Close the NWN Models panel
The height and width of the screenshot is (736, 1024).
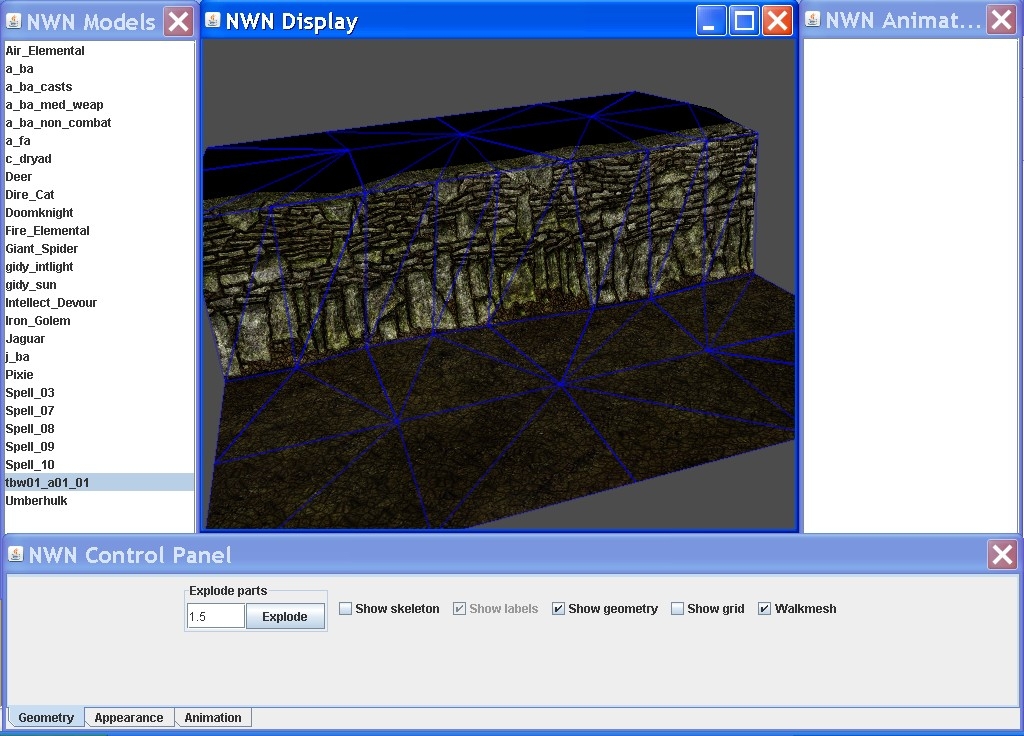pos(178,21)
